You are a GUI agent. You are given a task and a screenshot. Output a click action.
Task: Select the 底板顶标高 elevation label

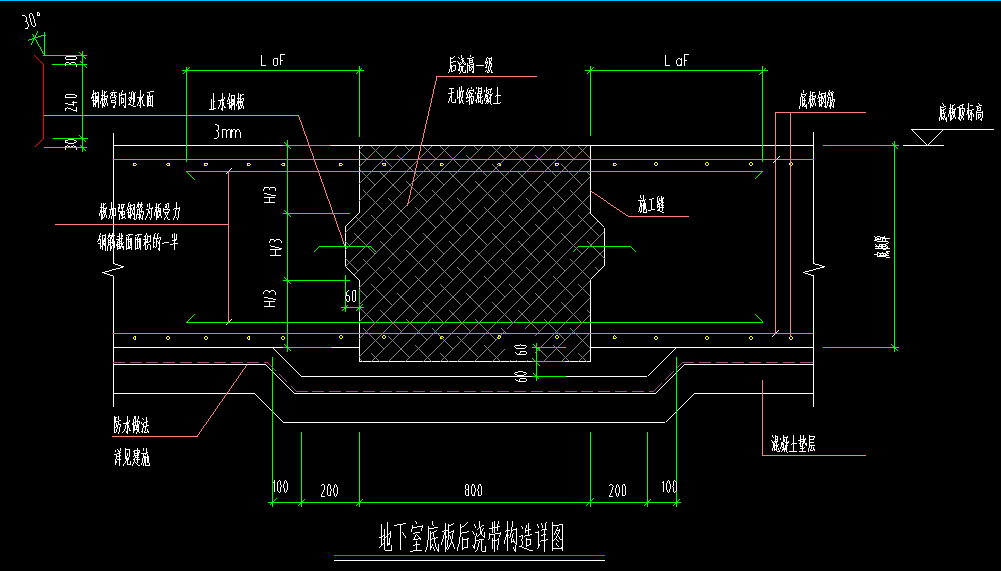[x=961, y=113]
